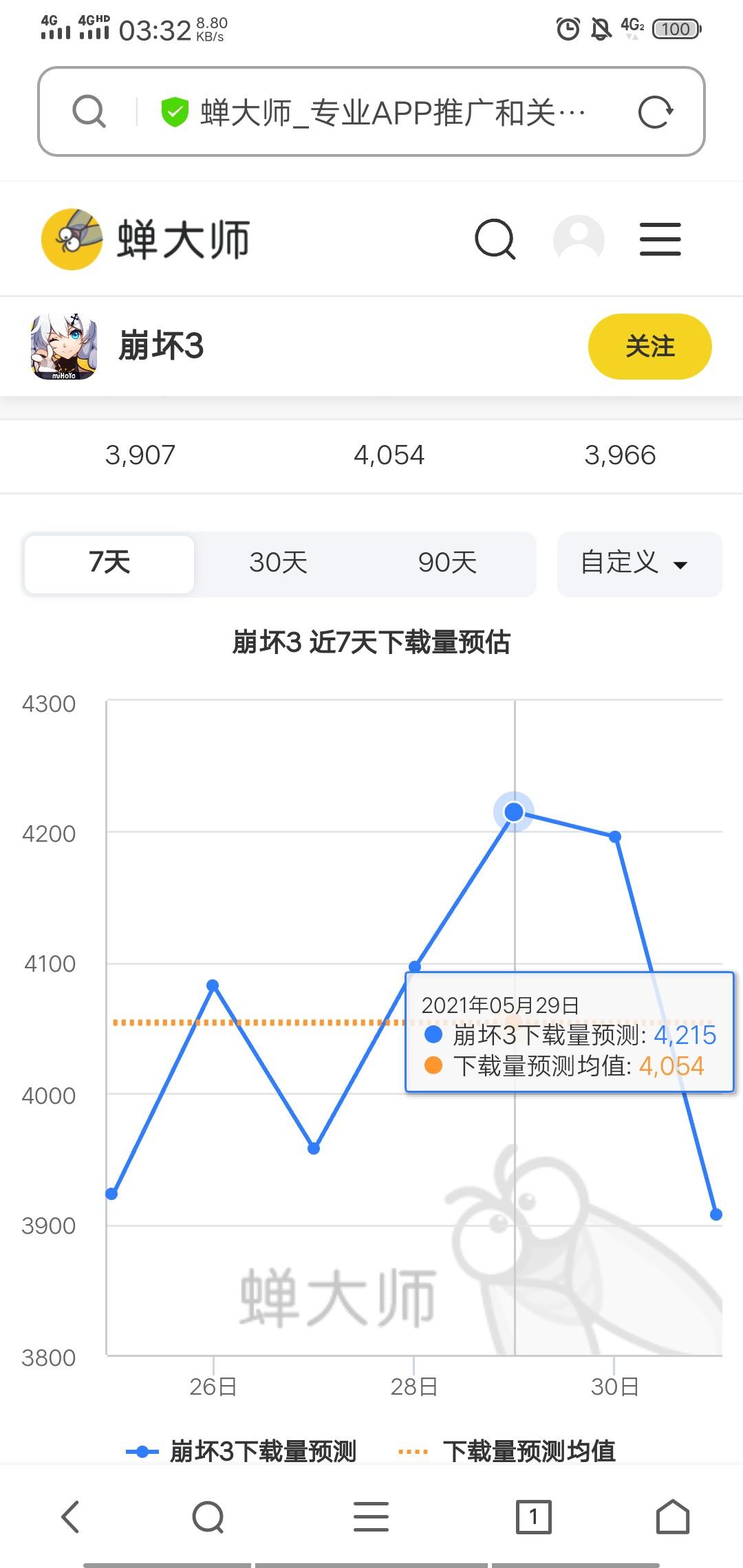Tap the browser back arrow
Image resolution: width=743 pixels, height=1568 pixels.
point(70,1517)
